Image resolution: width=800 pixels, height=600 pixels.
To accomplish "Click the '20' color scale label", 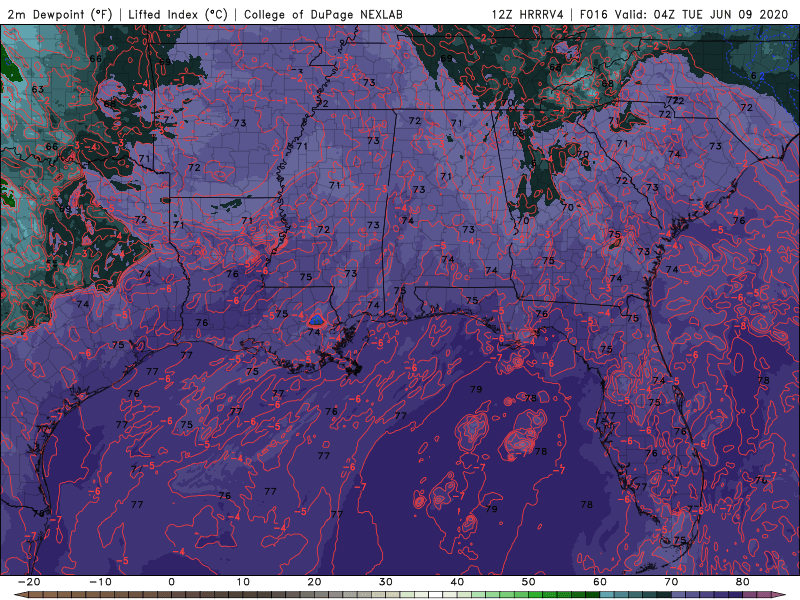I will pos(314,582).
